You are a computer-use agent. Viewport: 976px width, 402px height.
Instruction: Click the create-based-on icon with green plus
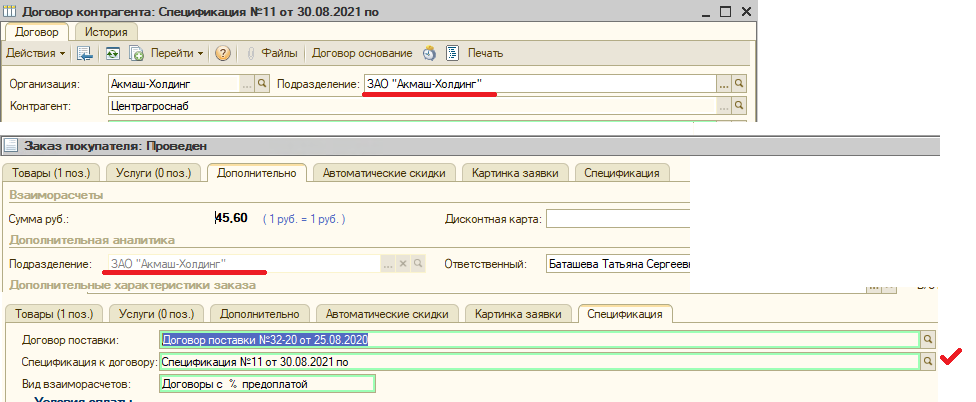pyautogui.click(x=136, y=54)
